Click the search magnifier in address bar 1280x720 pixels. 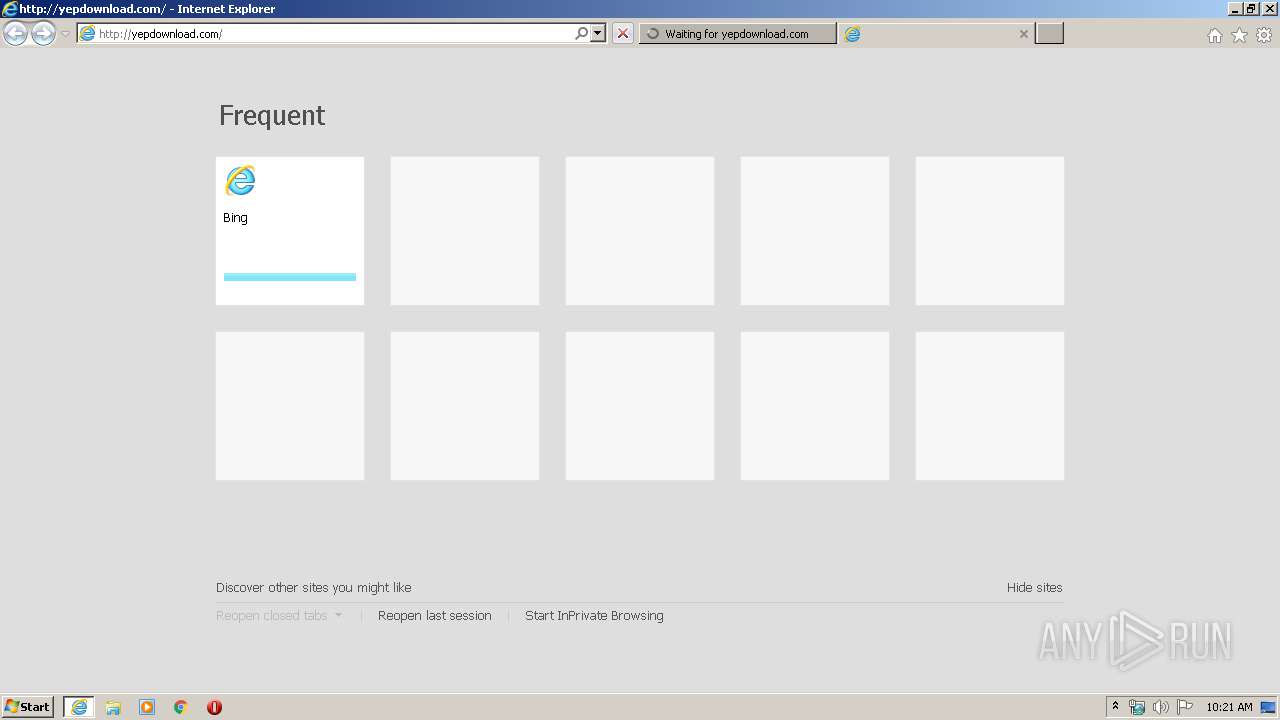pos(582,33)
